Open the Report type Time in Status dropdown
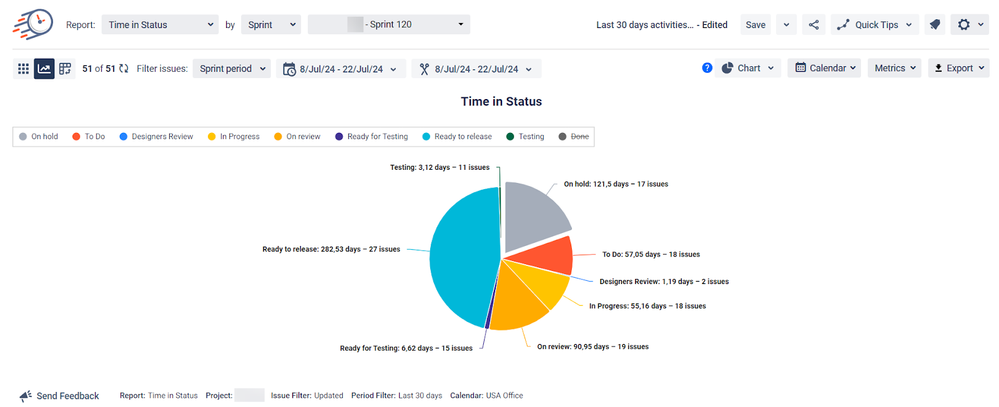 click(159, 25)
